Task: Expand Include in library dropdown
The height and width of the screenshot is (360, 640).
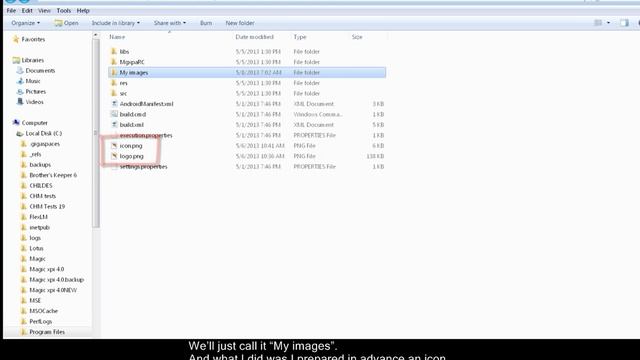Action: (116, 23)
